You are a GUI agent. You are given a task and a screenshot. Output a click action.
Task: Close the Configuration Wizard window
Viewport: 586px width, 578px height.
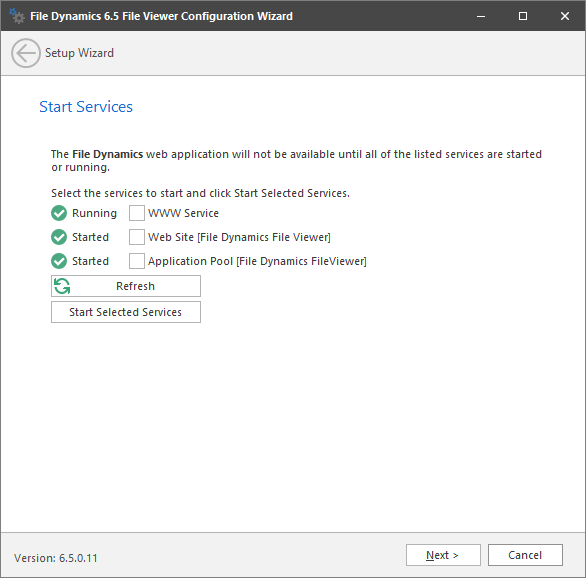[x=565, y=16]
